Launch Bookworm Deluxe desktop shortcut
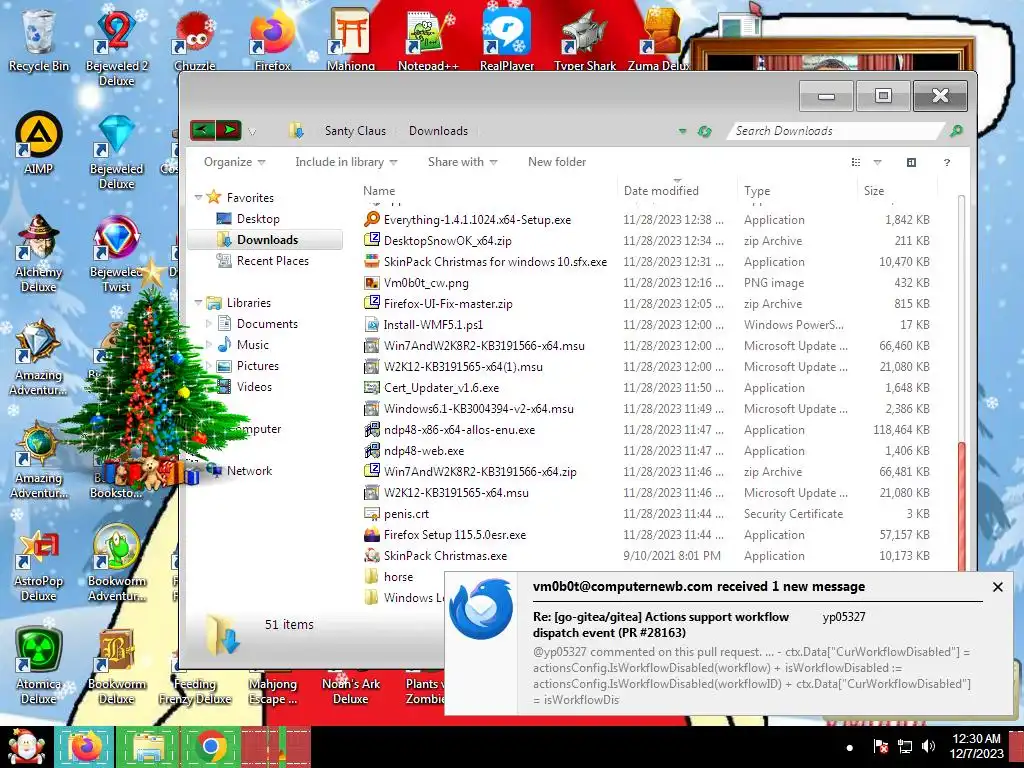This screenshot has width=1024, height=768. [x=116, y=666]
